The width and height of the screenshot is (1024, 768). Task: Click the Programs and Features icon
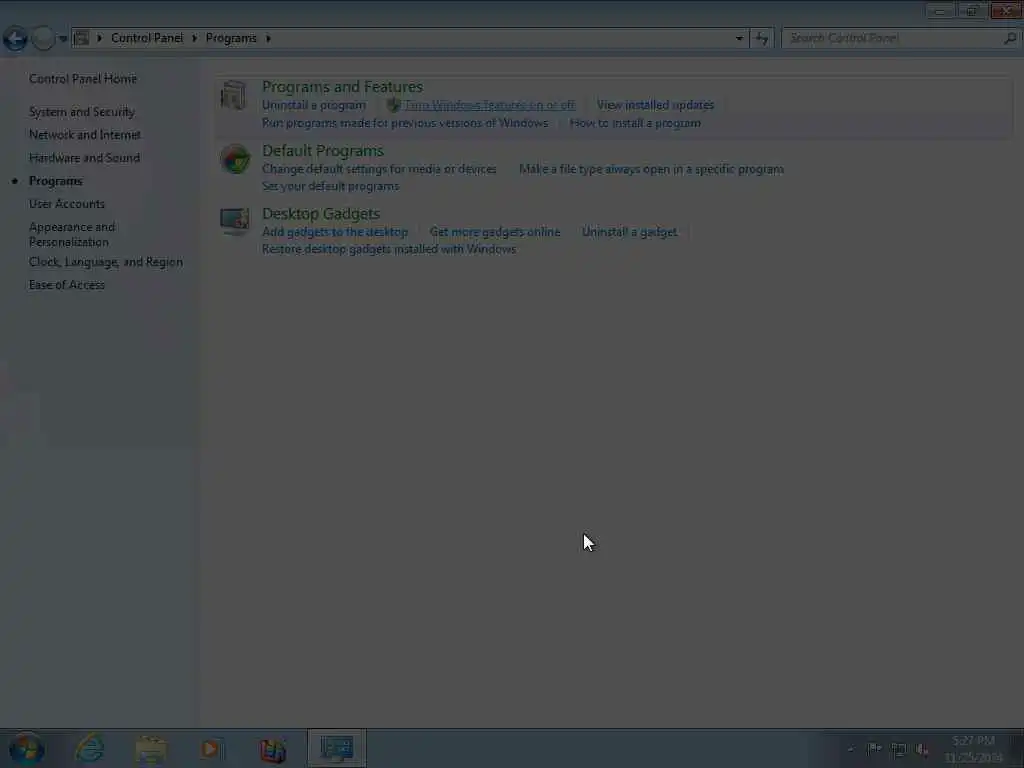tap(234, 95)
